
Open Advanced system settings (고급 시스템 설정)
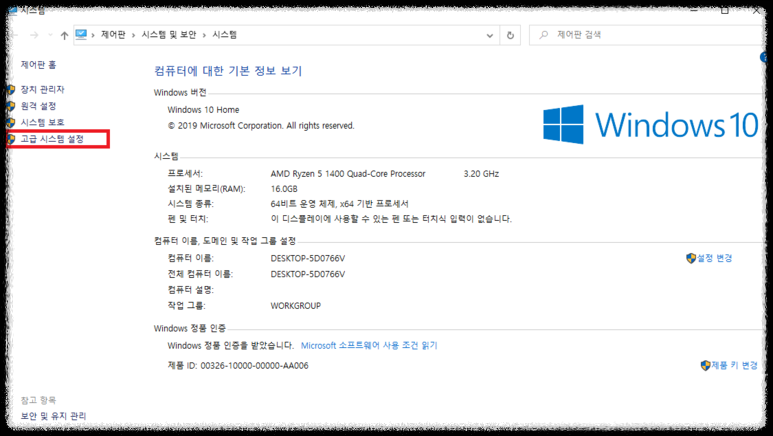click(52, 139)
